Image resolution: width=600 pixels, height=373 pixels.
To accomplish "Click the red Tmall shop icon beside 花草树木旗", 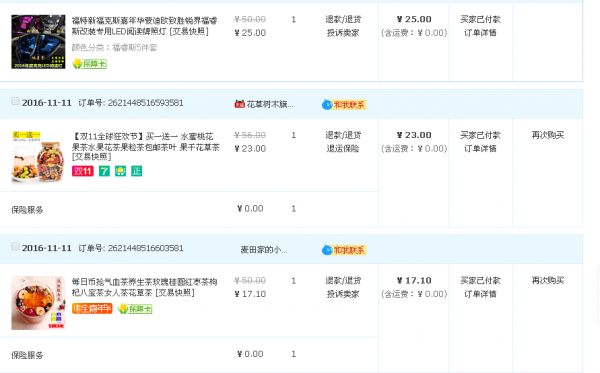I will click(240, 104).
